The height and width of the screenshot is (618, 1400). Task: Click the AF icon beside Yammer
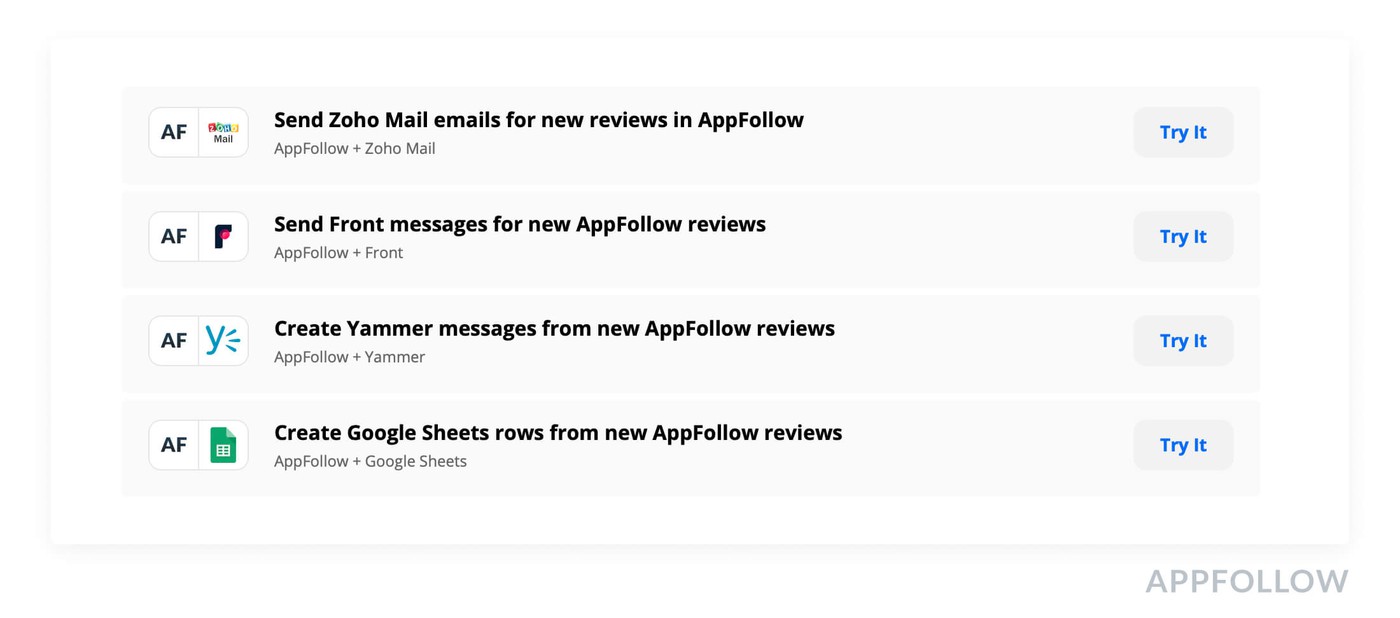[174, 341]
